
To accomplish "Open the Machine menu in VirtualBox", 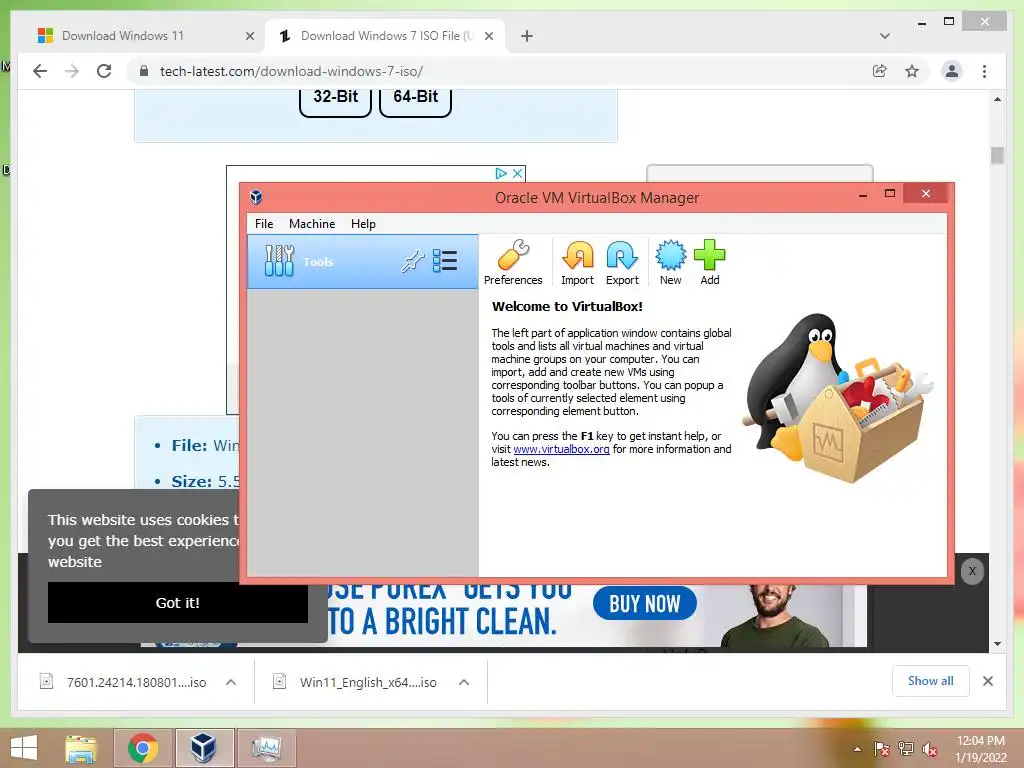I will [x=312, y=223].
